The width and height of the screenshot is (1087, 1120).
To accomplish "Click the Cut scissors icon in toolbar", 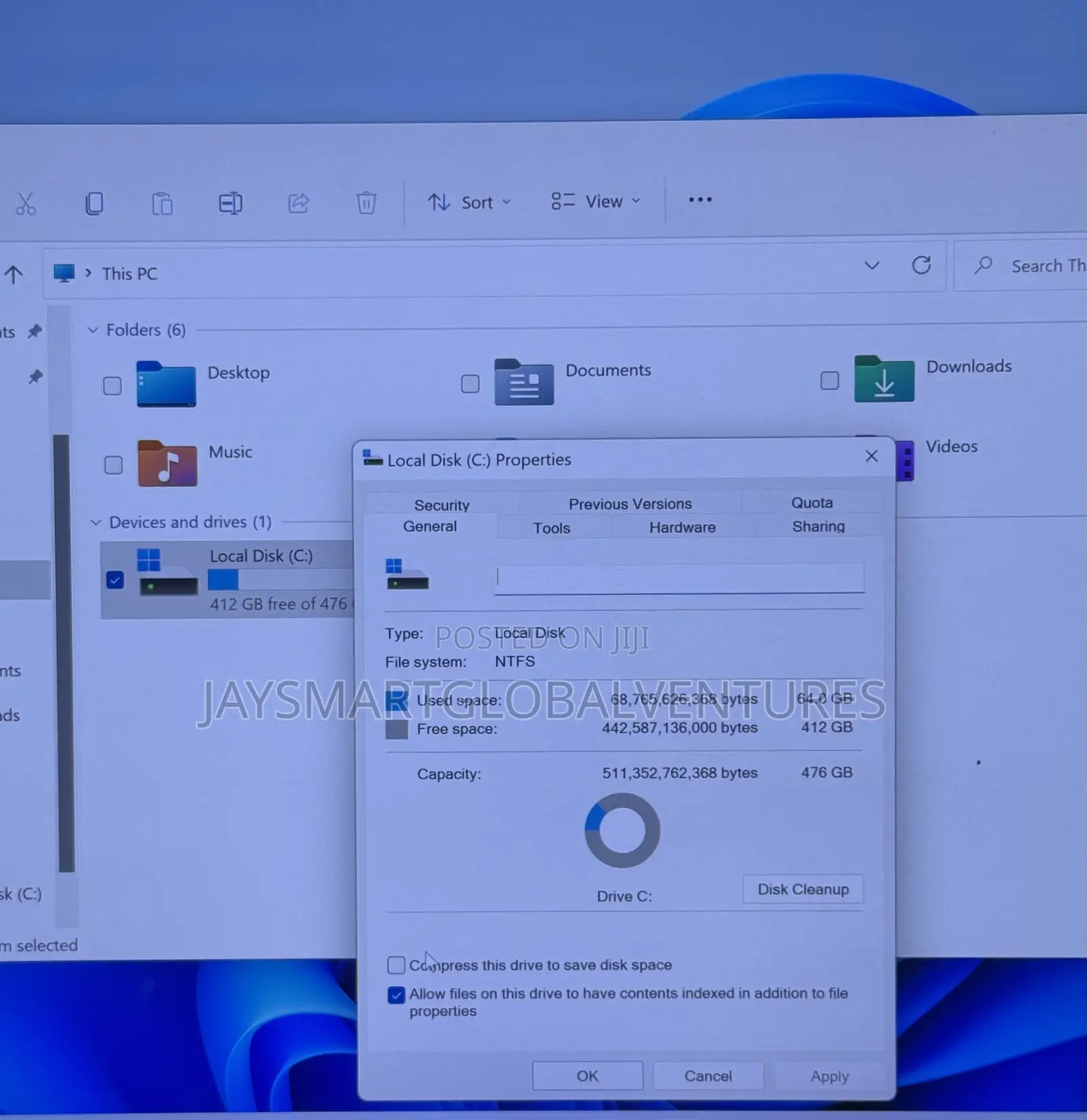I will click(x=26, y=204).
